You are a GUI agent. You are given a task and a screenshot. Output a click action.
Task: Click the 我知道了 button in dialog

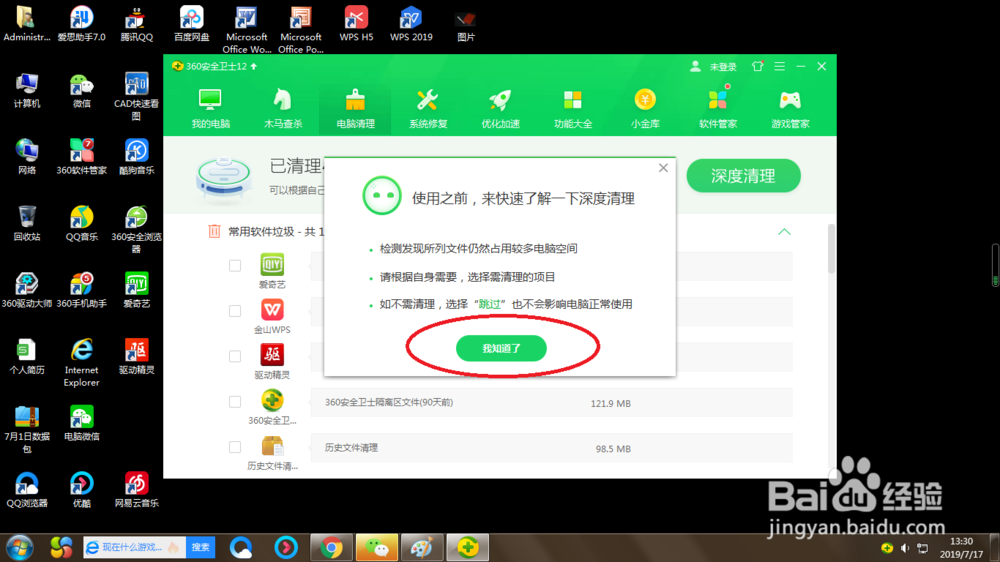(501, 348)
